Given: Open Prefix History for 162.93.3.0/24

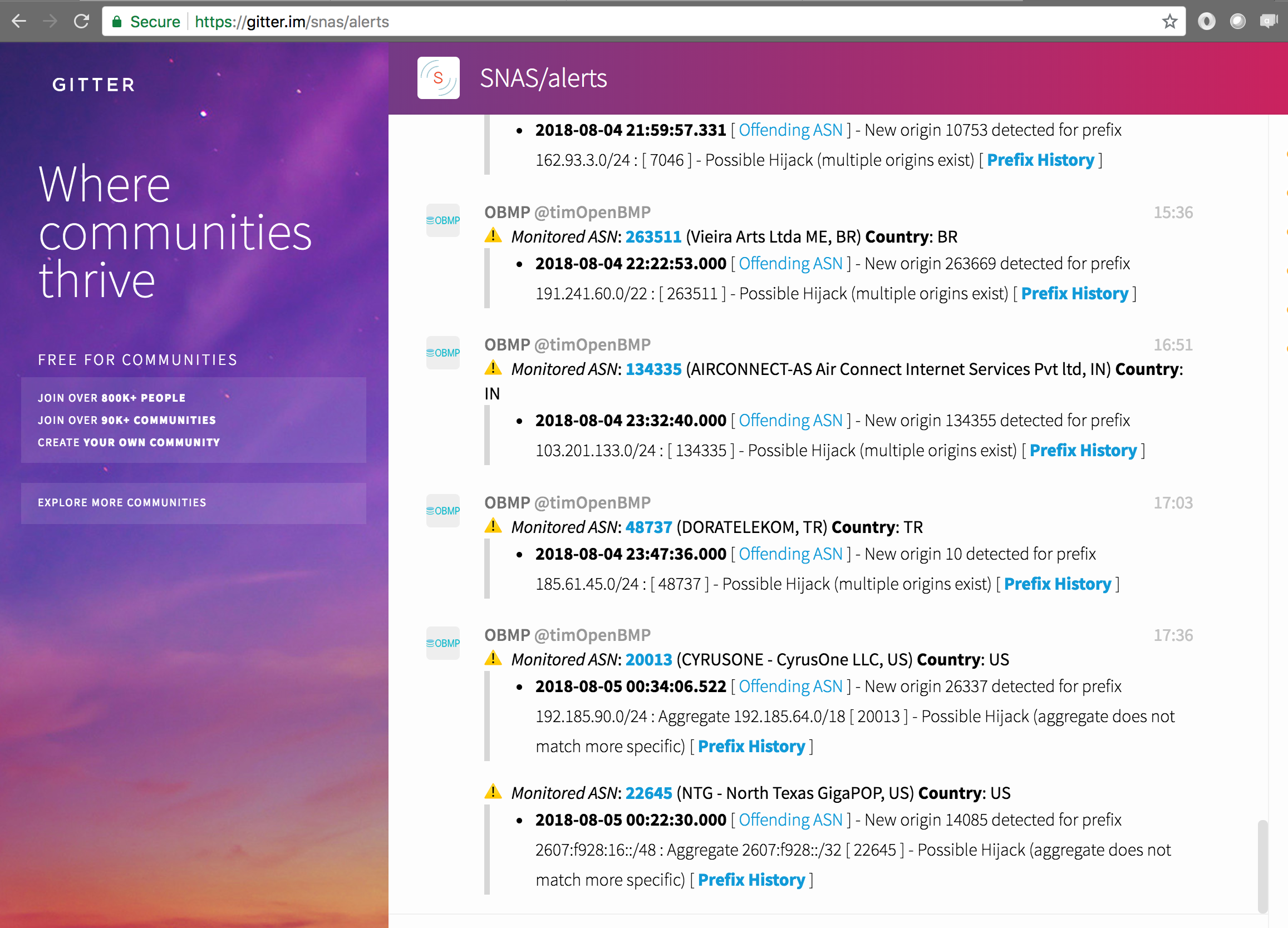Looking at the screenshot, I should 1040,160.
